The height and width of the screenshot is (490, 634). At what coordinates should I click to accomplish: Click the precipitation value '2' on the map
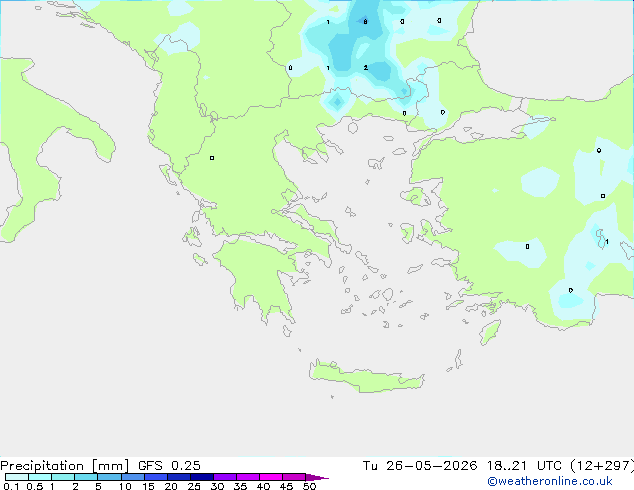coord(366,68)
